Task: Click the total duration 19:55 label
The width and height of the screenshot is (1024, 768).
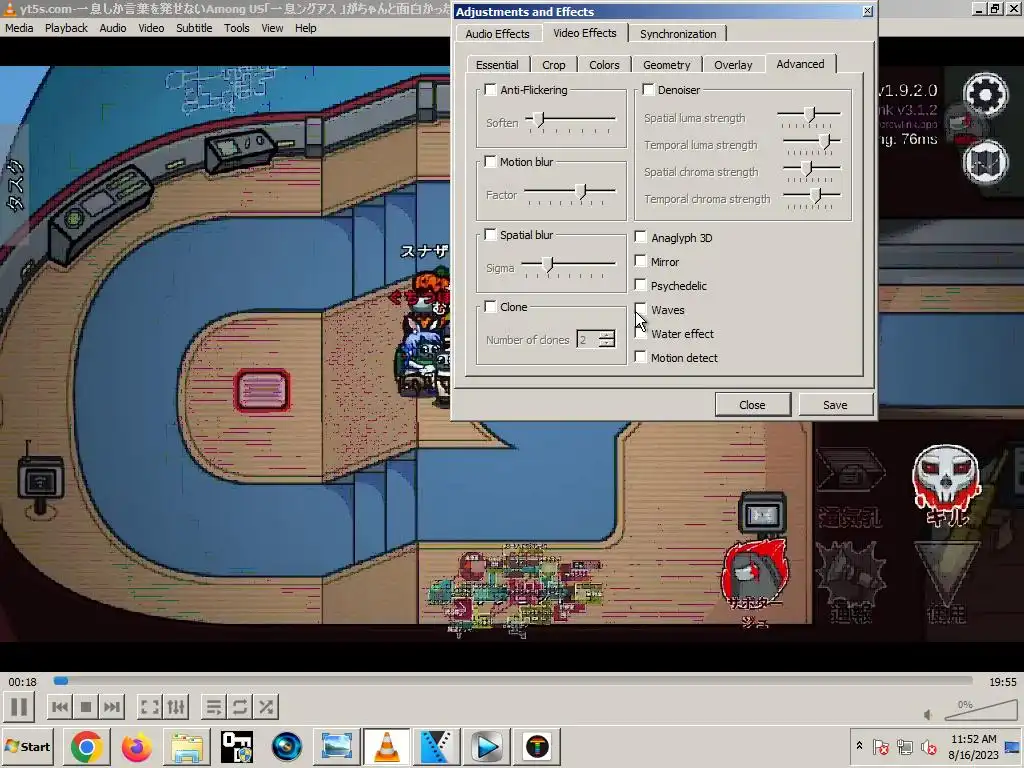Action: pos(1002,682)
